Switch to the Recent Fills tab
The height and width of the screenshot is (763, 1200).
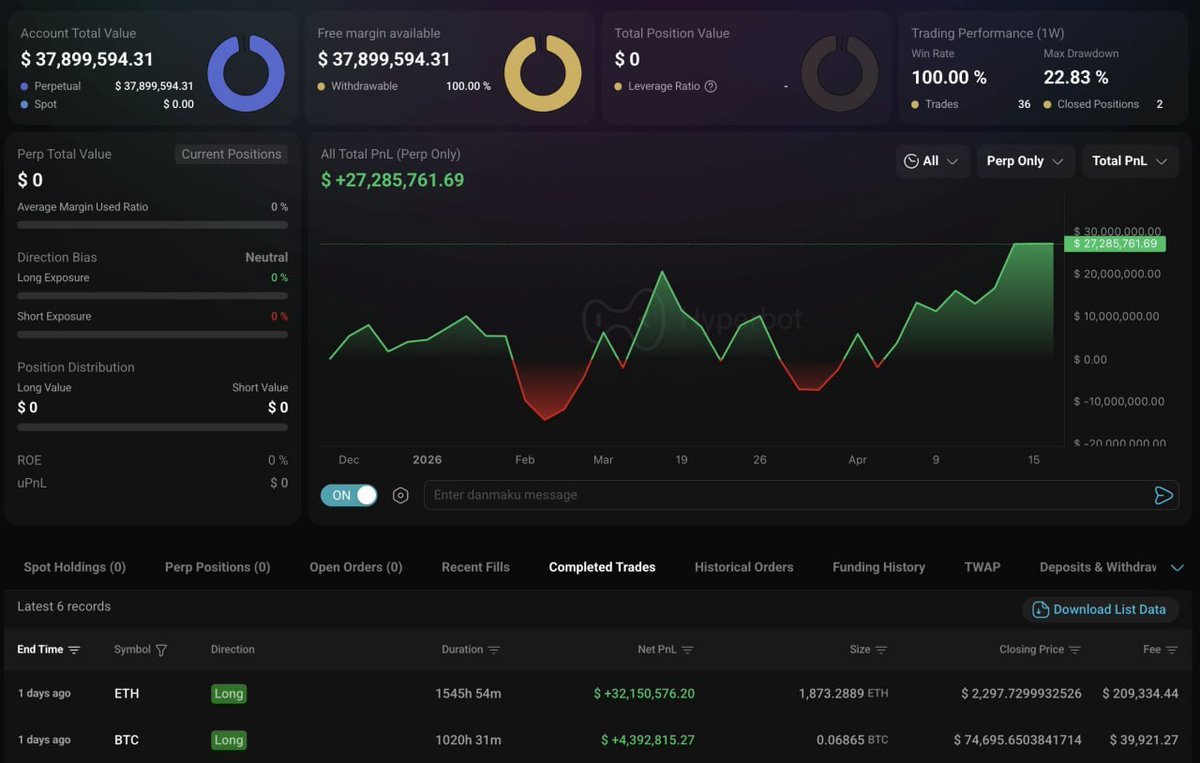pos(475,567)
